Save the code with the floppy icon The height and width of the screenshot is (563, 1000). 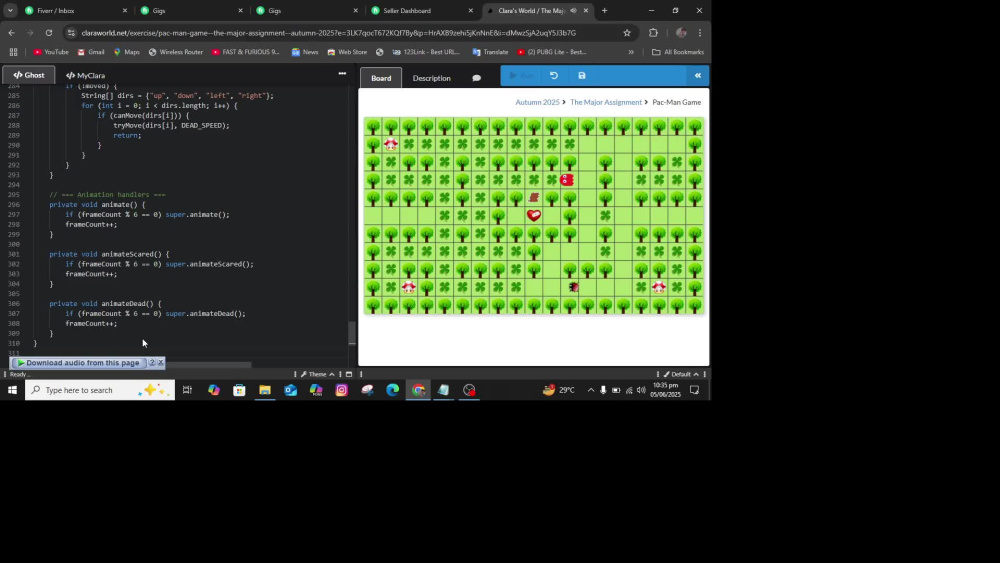[582, 75]
